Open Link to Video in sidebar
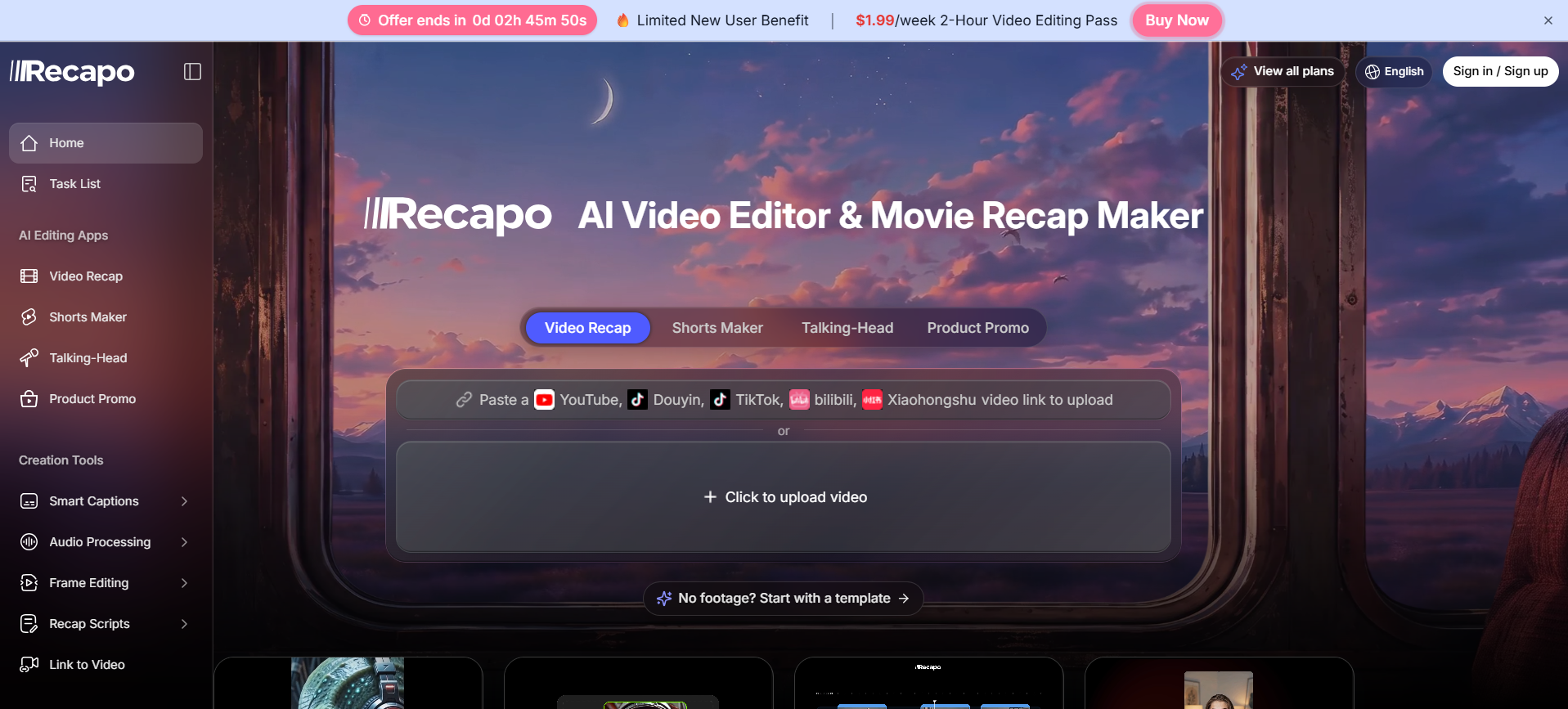1568x709 pixels. click(106, 665)
